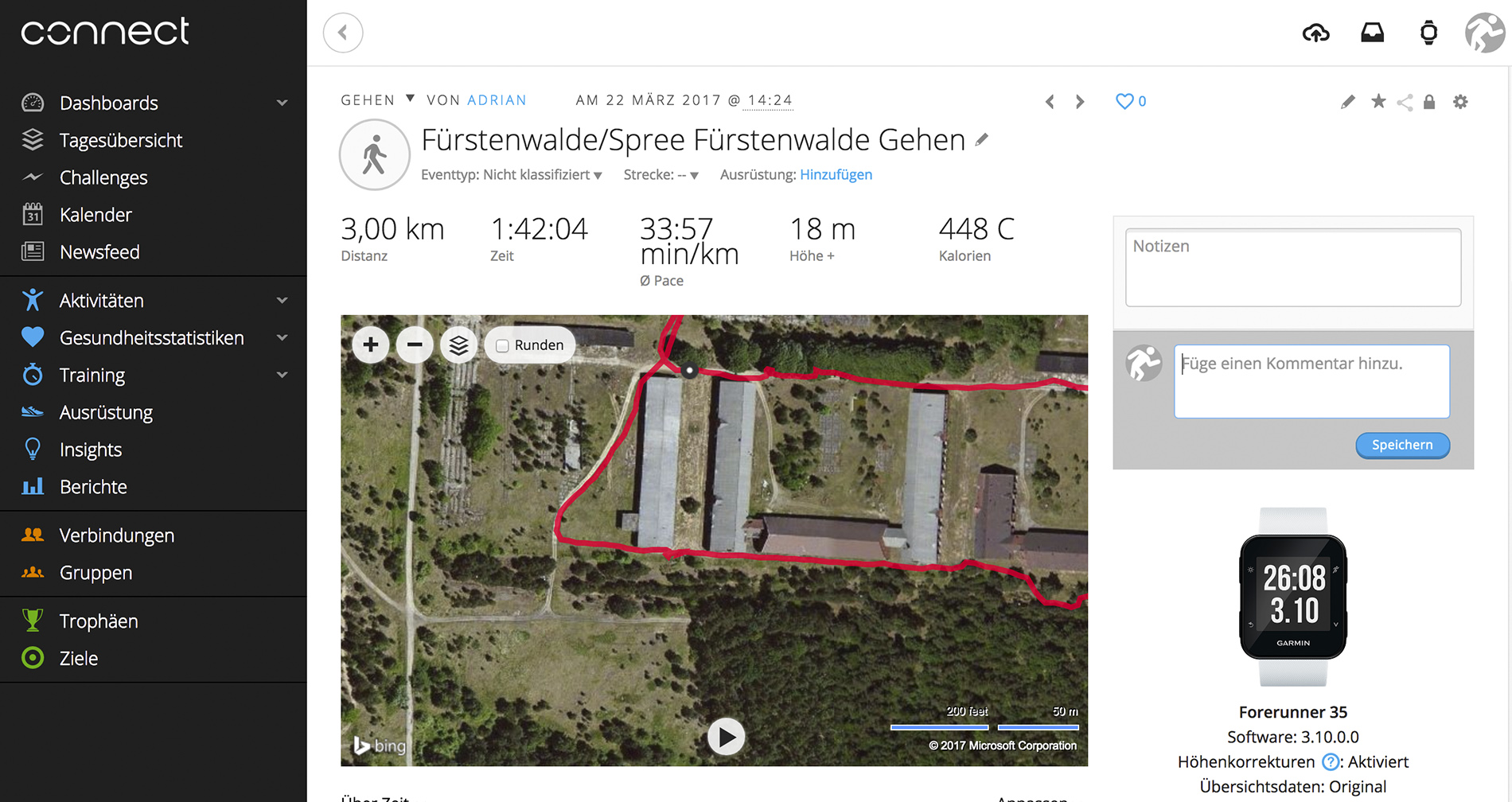Zoom out on the map
Viewport: 1512px width, 802px height.
(x=415, y=345)
